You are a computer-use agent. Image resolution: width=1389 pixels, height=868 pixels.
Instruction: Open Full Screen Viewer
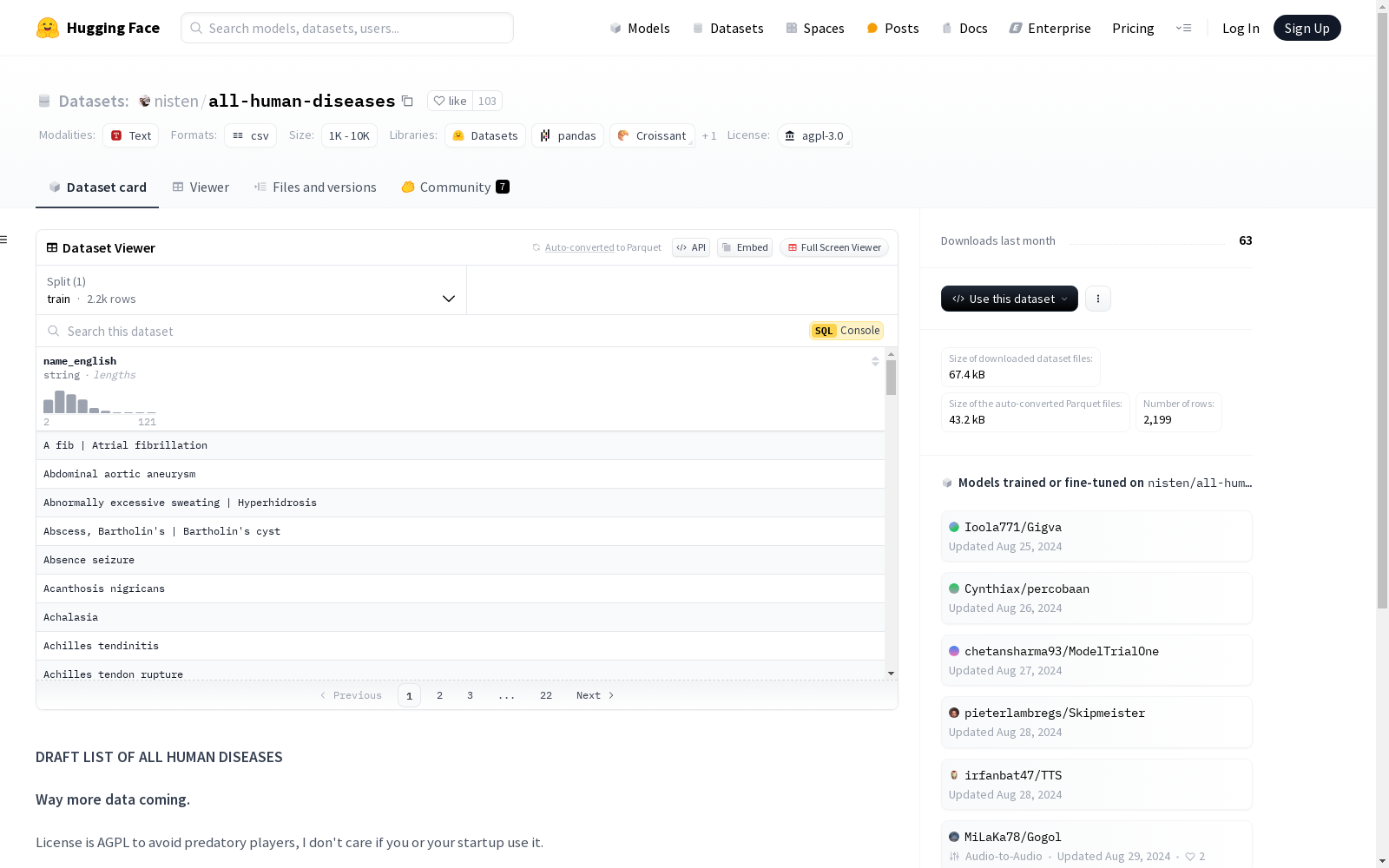tap(834, 247)
